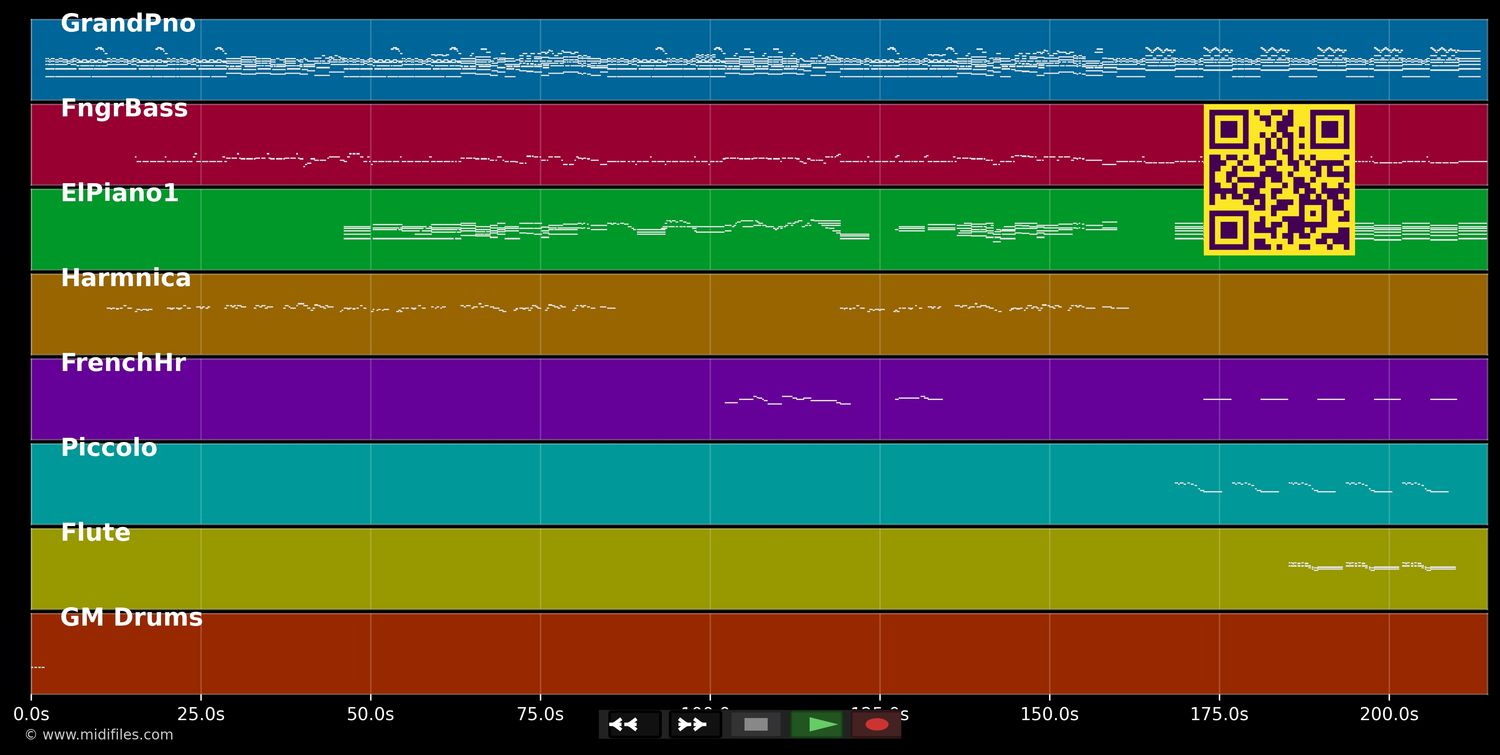The height and width of the screenshot is (755, 1500).
Task: Click the gray stop button
Action: pos(756,724)
